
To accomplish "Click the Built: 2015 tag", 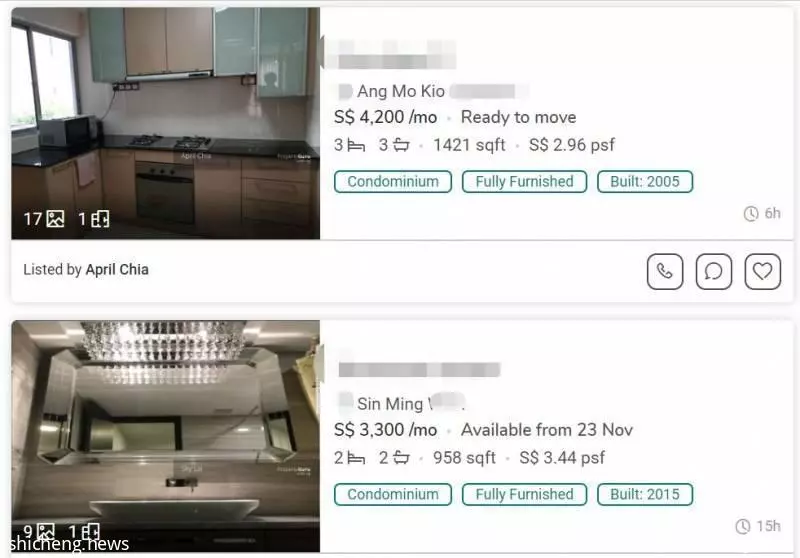I will 645,494.
